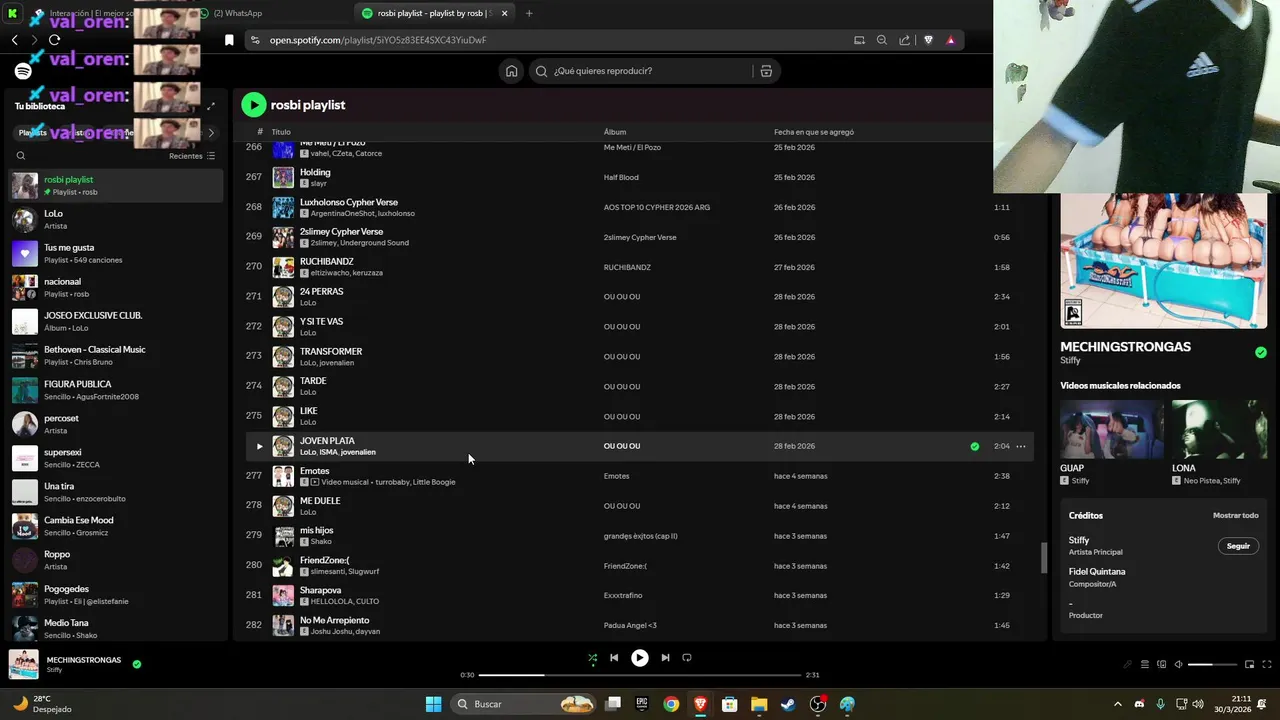The width and height of the screenshot is (1280, 720).
Task: Toggle shuffle playback
Action: pyautogui.click(x=592, y=658)
